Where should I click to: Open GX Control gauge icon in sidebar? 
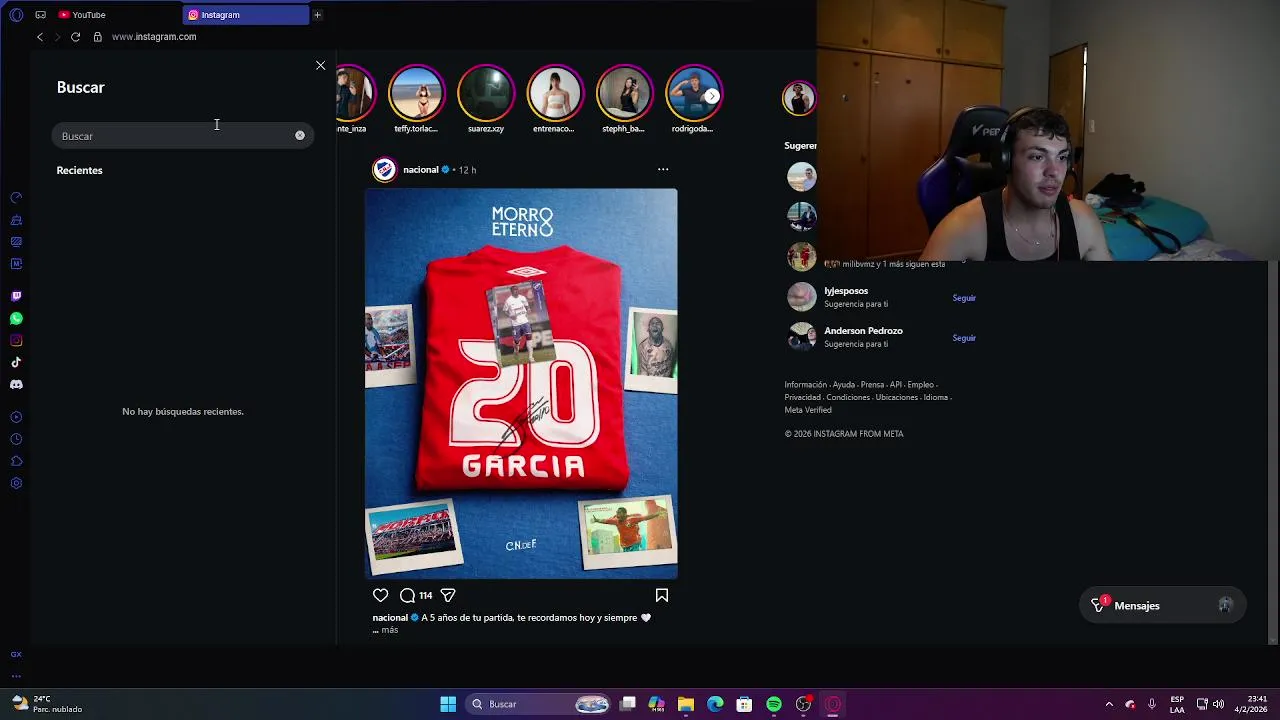[16, 198]
